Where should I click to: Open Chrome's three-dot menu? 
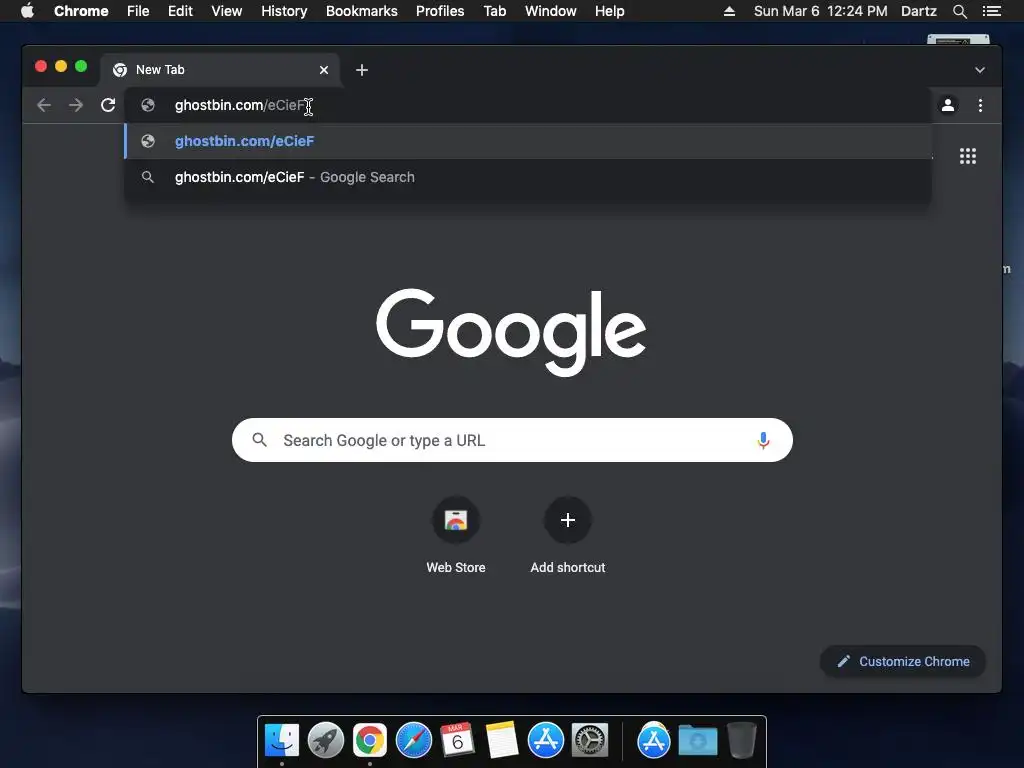pyautogui.click(x=980, y=105)
